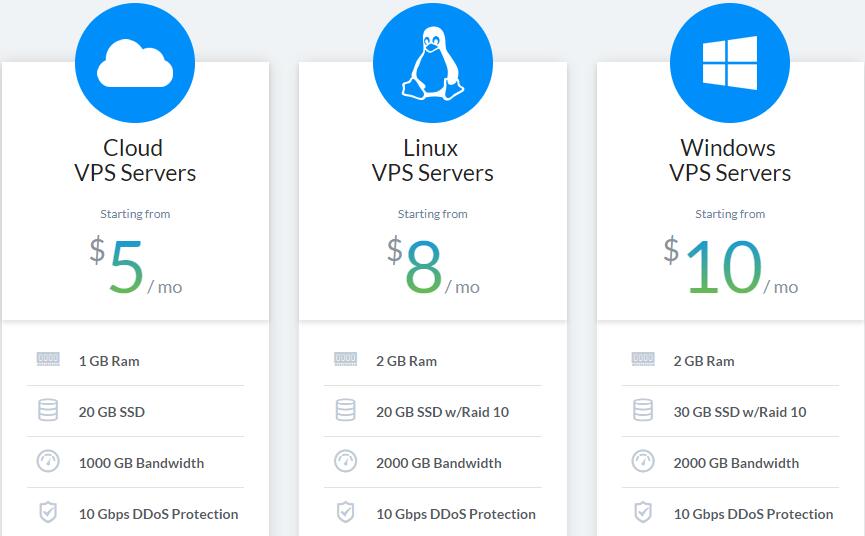Click the blue cloud icon circle

135,63
